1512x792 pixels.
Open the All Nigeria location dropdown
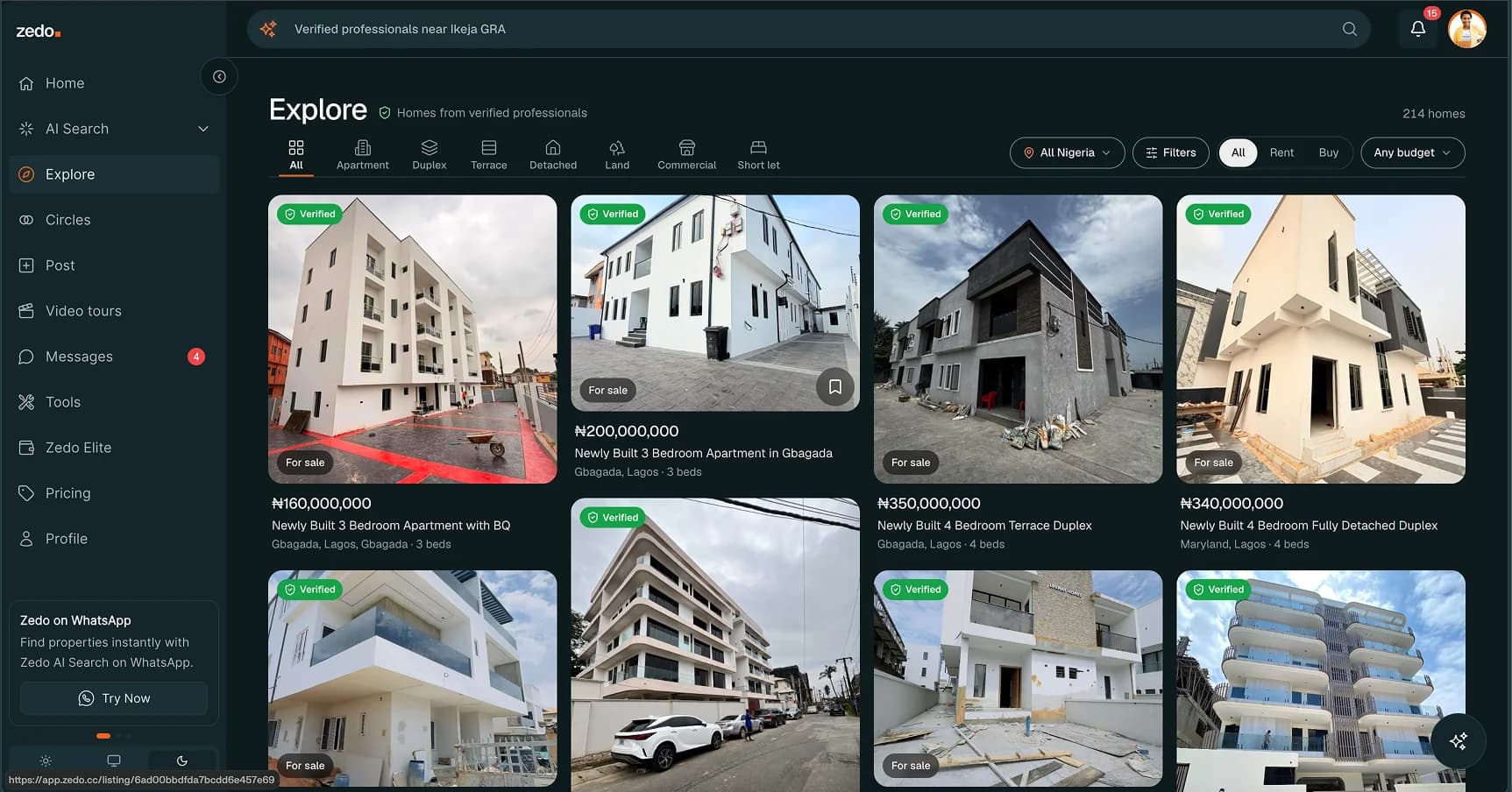tap(1067, 152)
